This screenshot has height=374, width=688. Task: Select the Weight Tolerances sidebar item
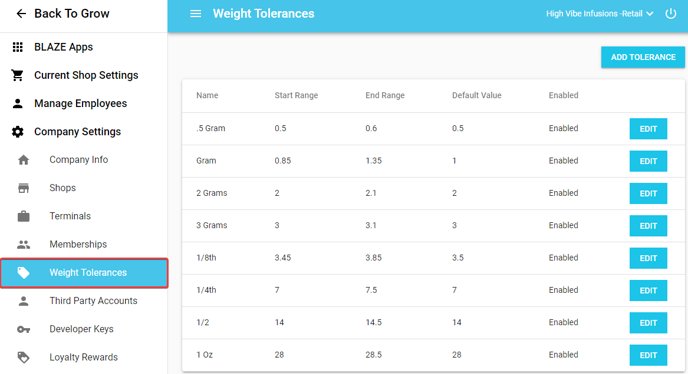(84, 273)
